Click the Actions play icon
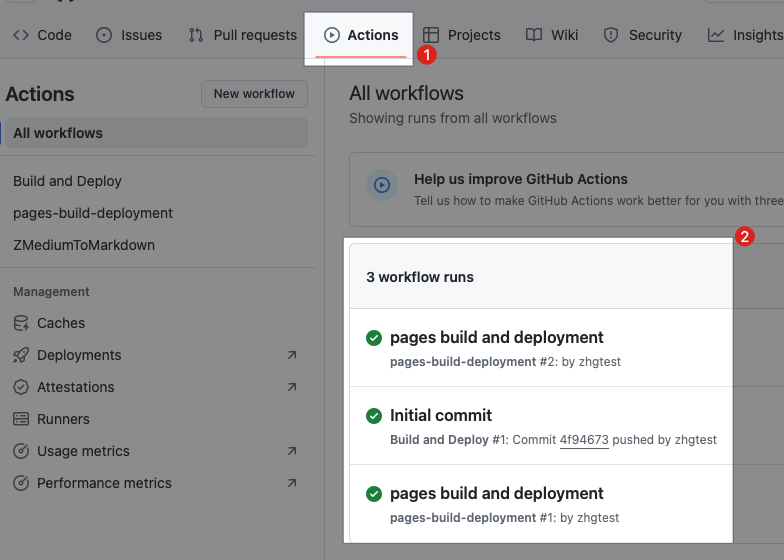Screen dimensions: 784x560 click(332, 35)
